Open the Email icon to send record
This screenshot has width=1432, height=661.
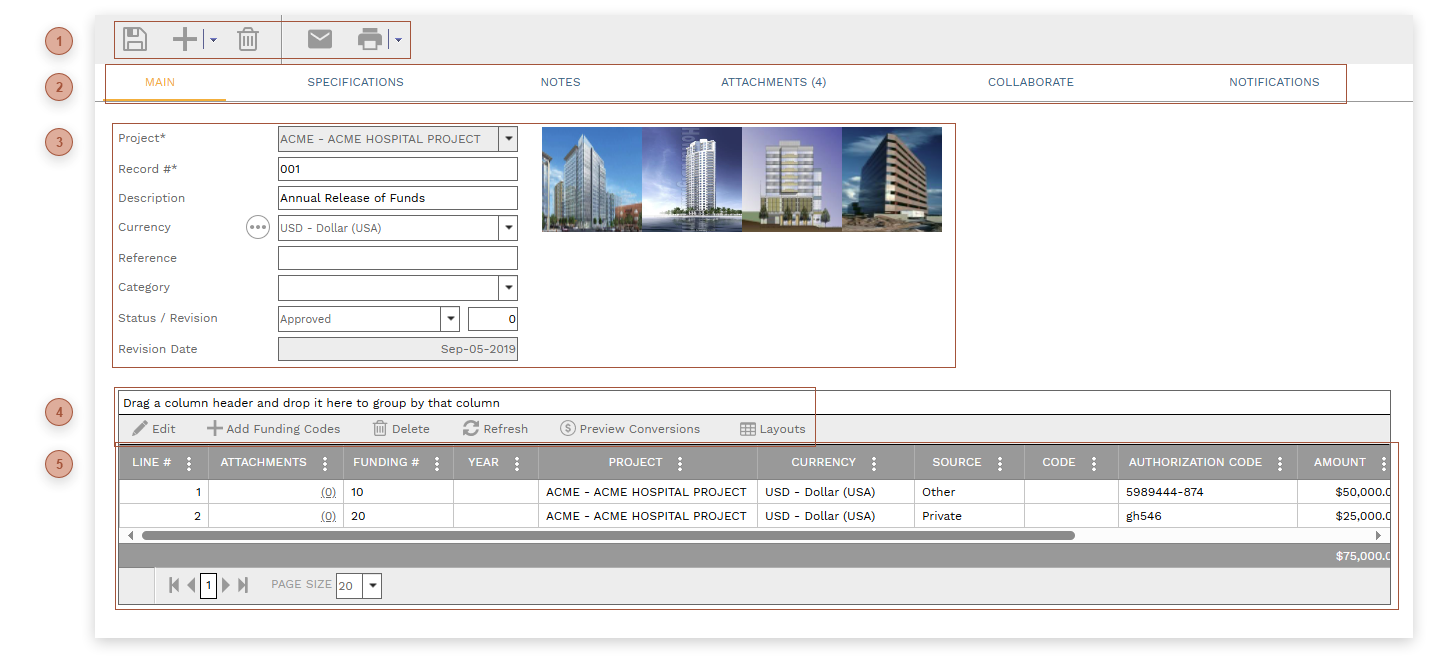319,39
